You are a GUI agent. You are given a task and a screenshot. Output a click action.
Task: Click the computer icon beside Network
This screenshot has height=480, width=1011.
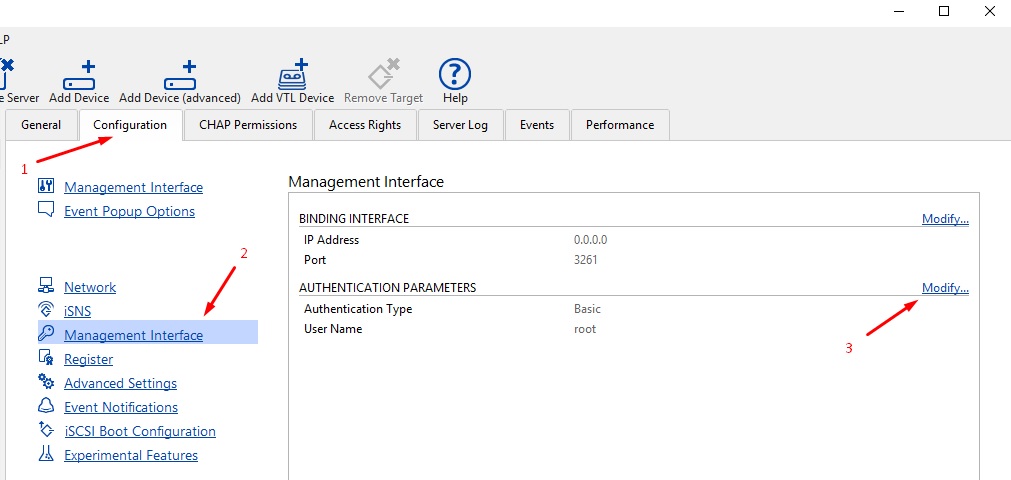point(45,285)
